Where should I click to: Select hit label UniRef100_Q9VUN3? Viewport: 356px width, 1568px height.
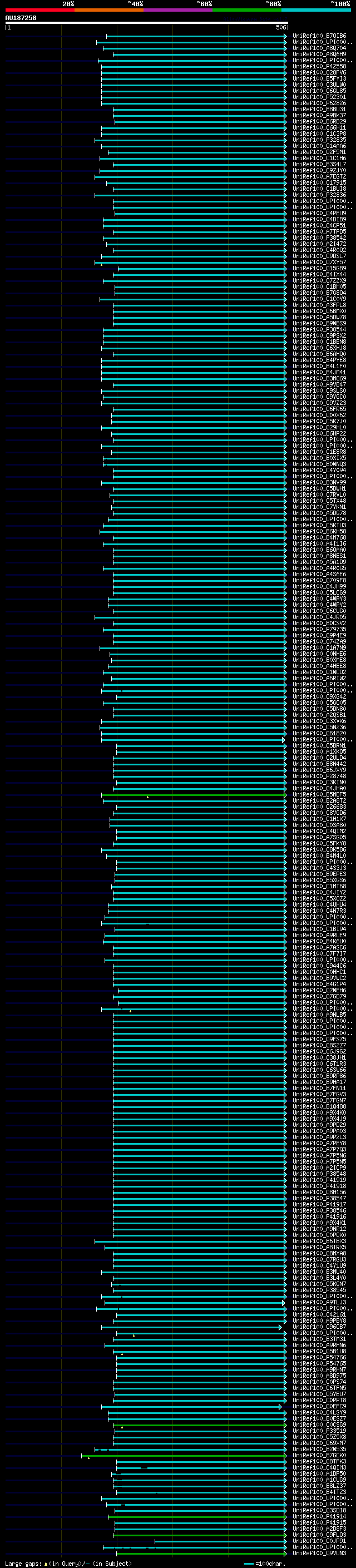(x=319, y=1554)
